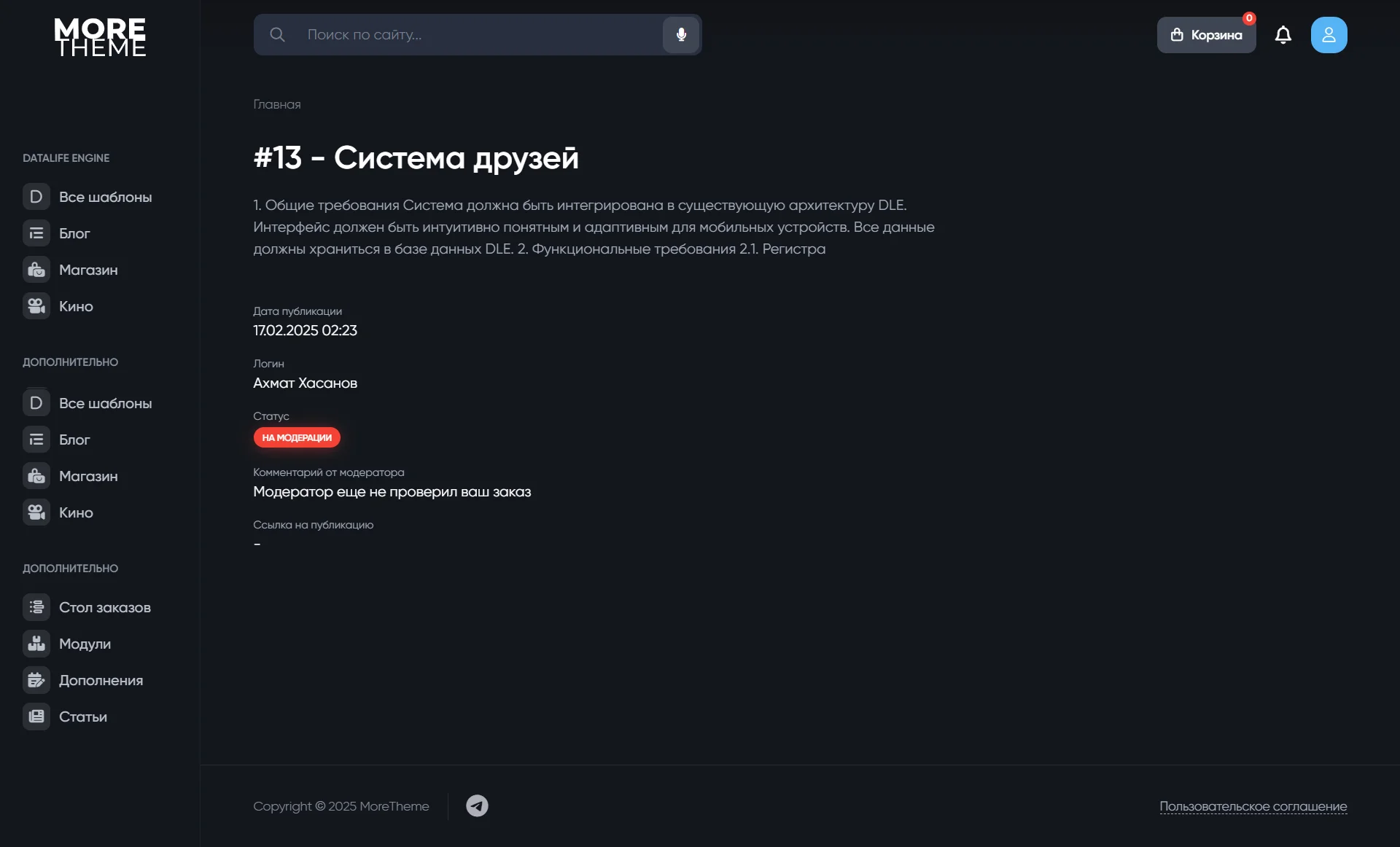Viewport: 1400px width, 847px height.
Task: Click the MORE THEME logo
Action: (x=100, y=37)
